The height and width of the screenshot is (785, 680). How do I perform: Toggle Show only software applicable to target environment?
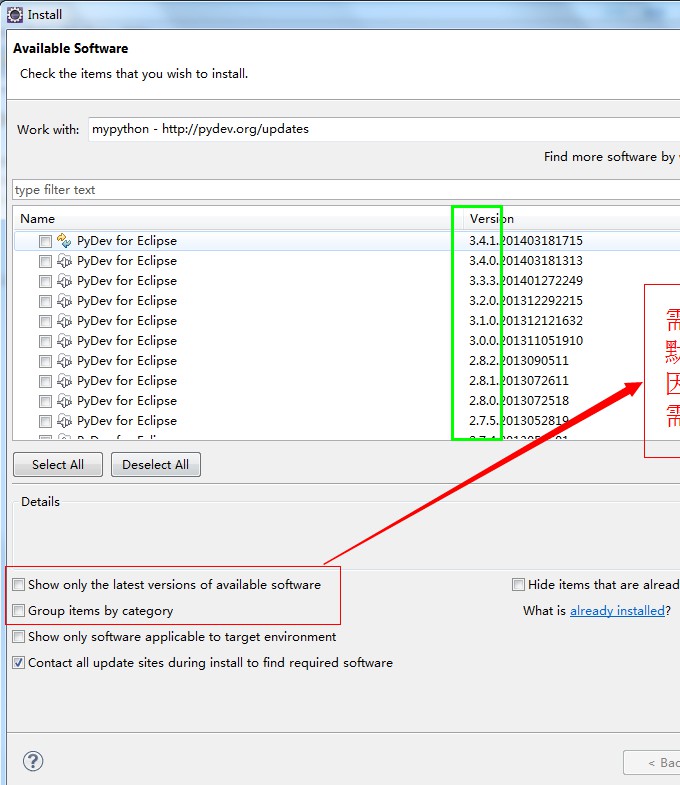coord(19,636)
